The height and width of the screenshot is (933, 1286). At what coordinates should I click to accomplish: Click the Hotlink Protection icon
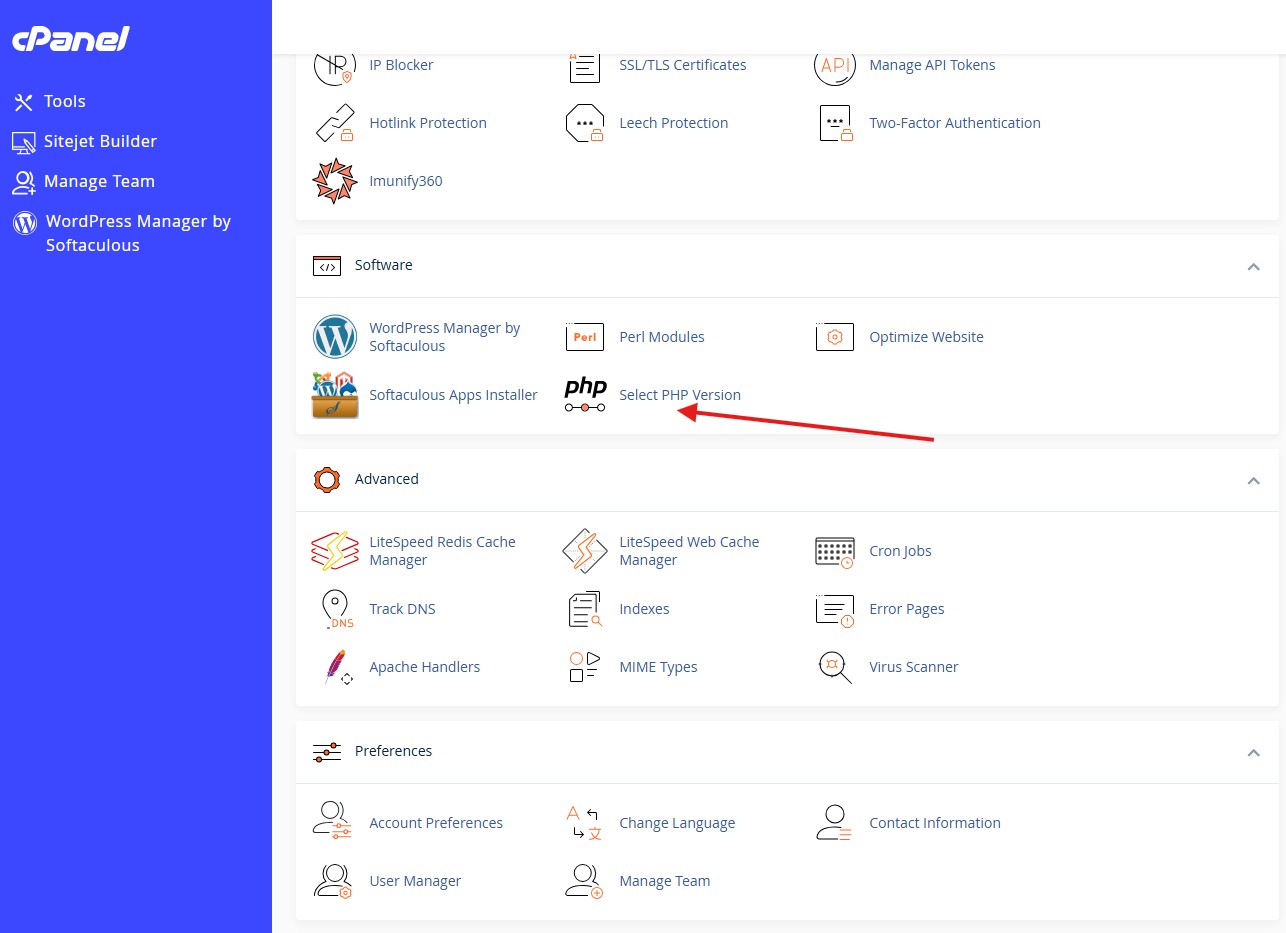(334, 123)
